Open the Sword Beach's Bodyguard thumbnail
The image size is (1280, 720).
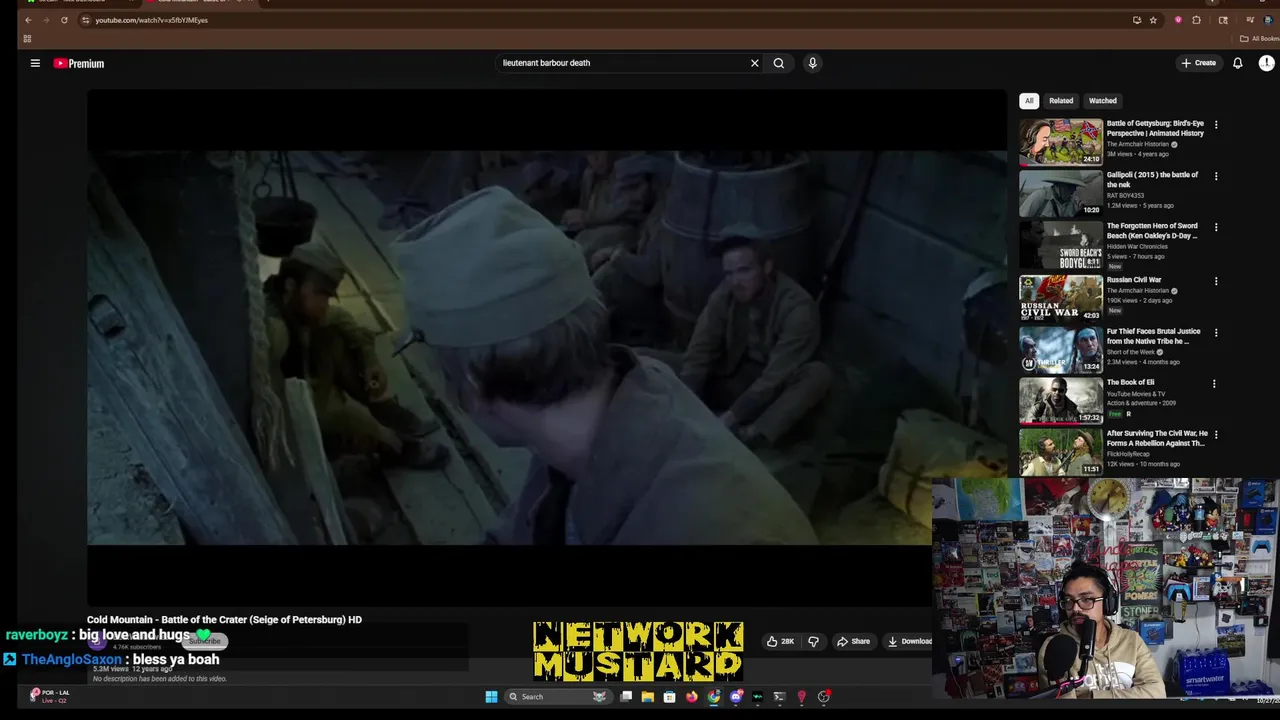pyautogui.click(x=1061, y=245)
